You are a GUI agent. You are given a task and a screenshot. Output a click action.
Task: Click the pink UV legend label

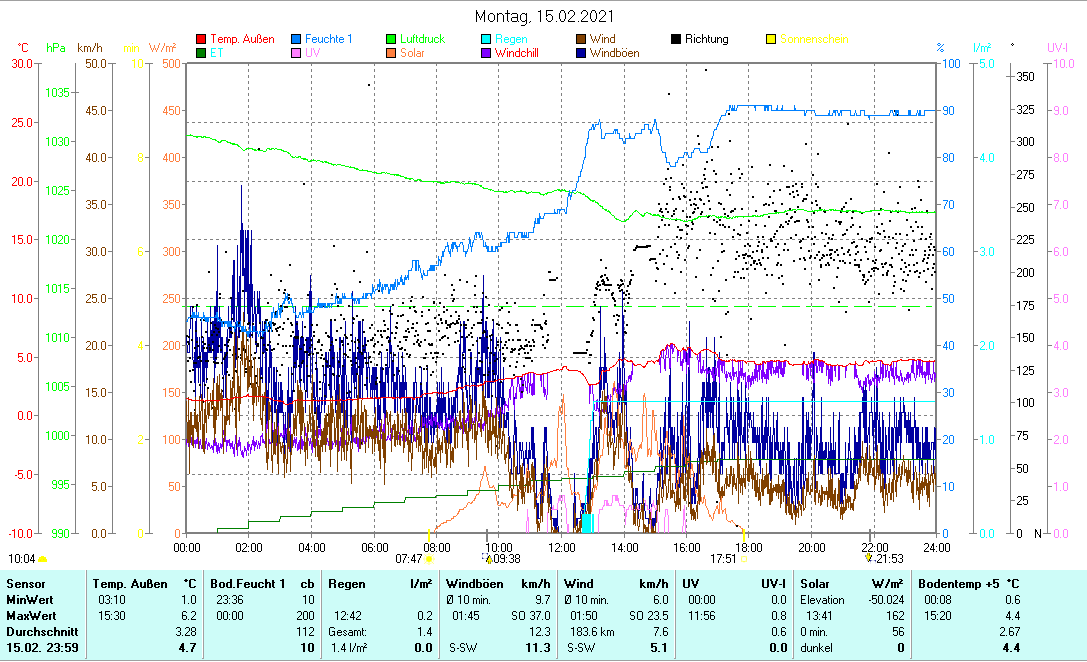(x=313, y=53)
